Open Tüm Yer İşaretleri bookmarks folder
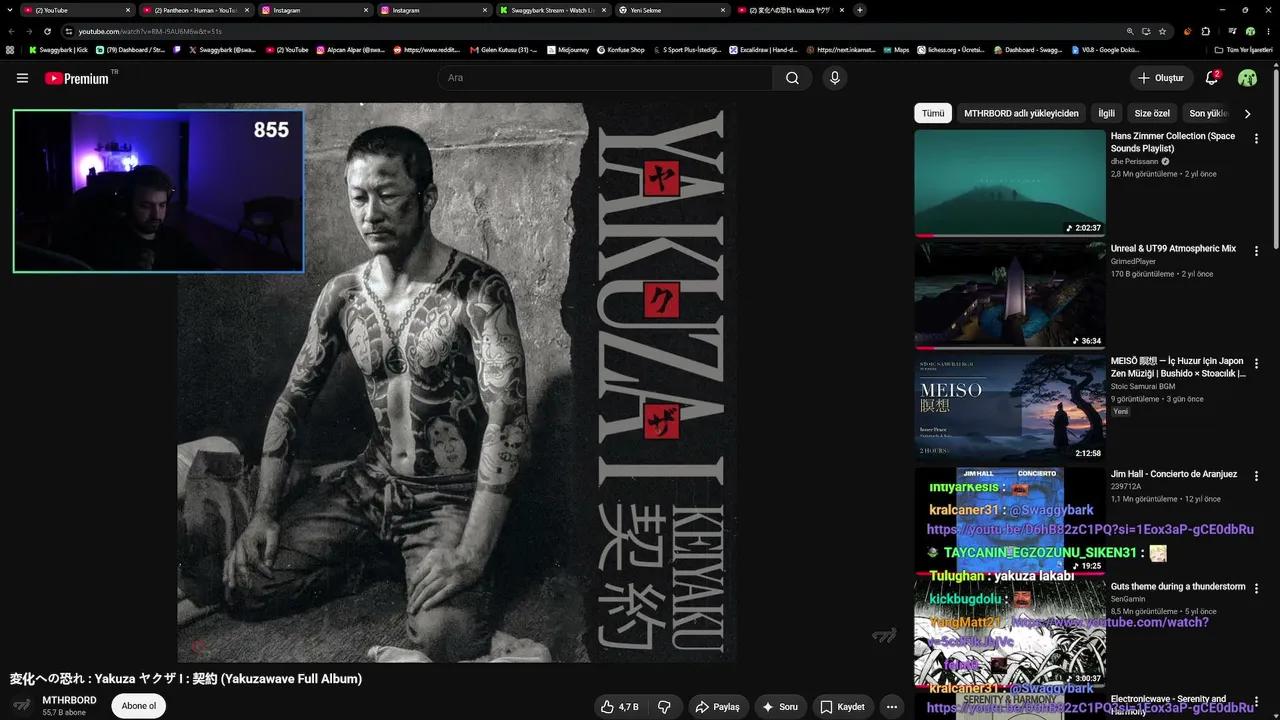 (x=1243, y=49)
